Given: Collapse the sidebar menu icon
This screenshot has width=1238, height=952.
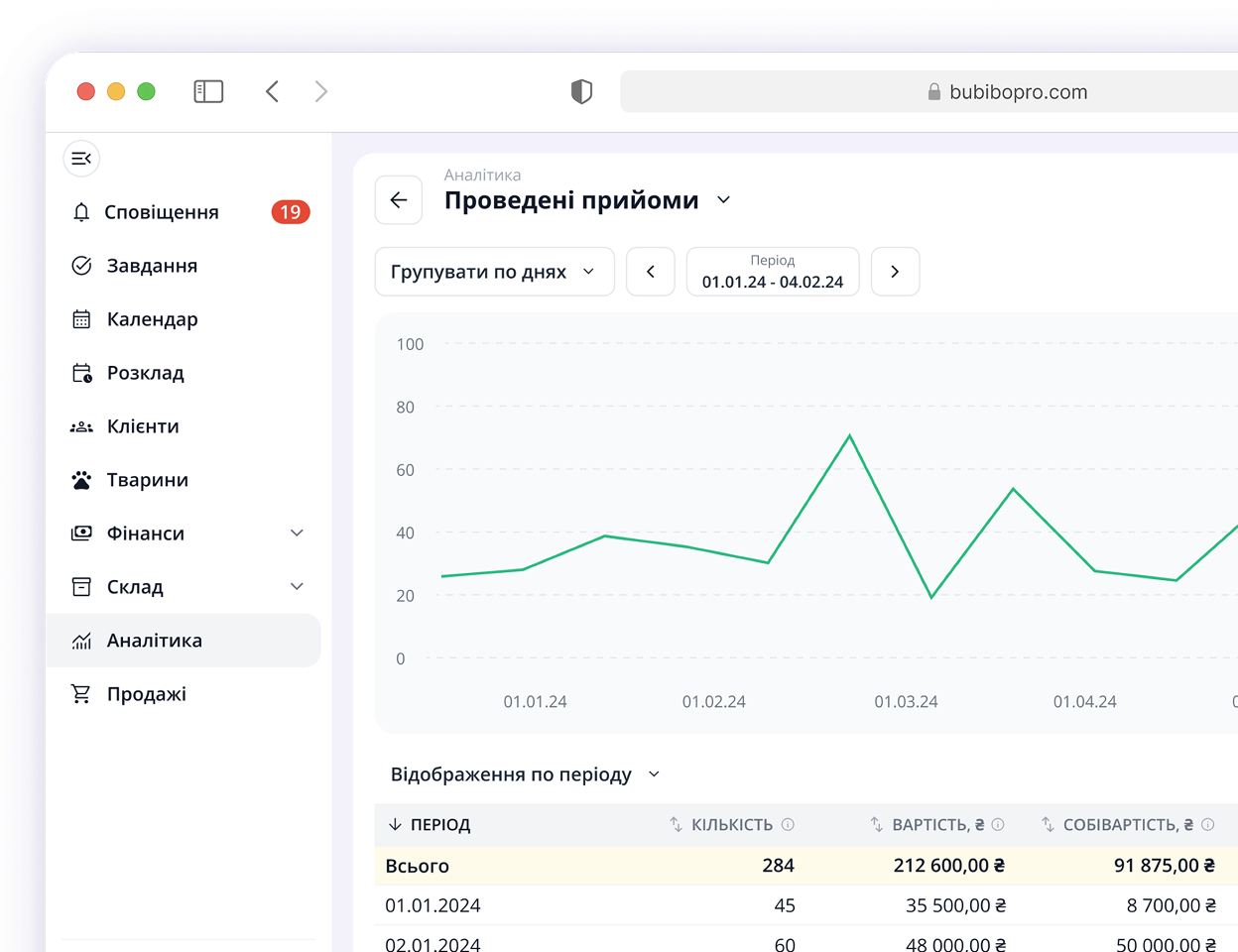Looking at the screenshot, I should tap(81, 159).
